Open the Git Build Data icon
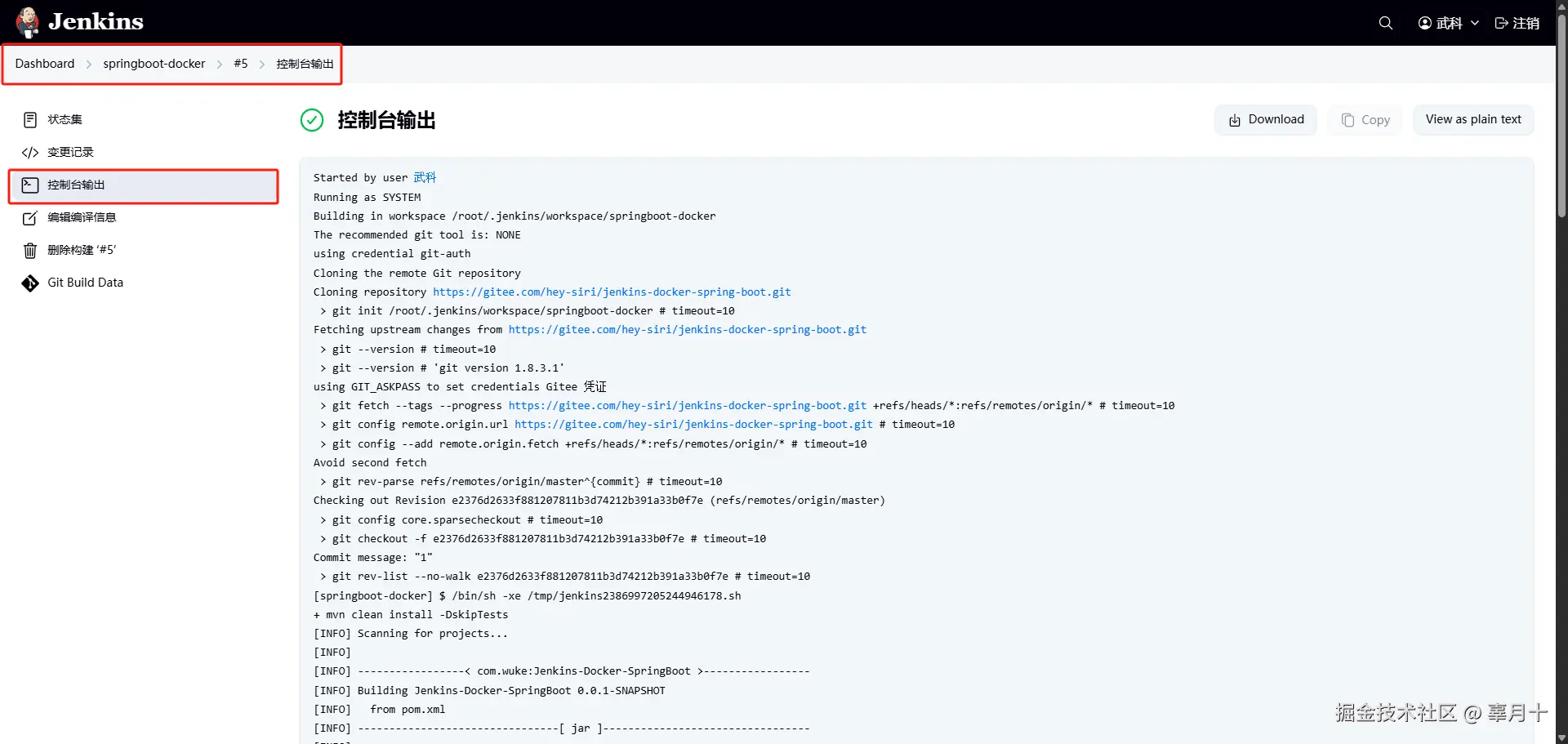 pos(30,283)
